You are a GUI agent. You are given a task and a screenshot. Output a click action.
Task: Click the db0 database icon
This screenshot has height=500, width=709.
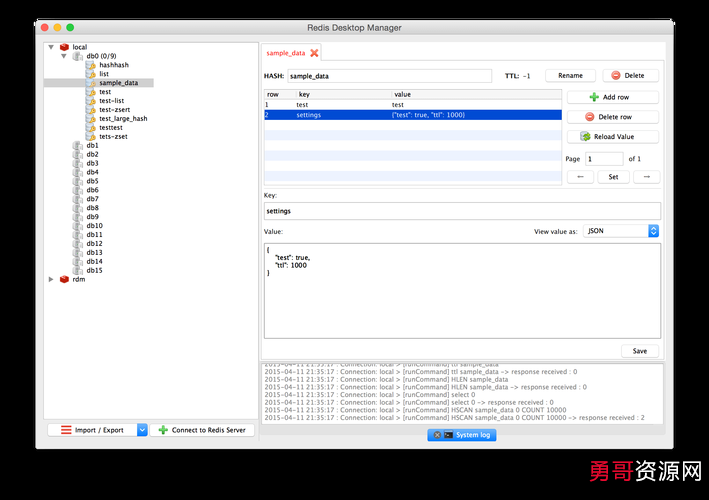pyautogui.click(x=77, y=56)
